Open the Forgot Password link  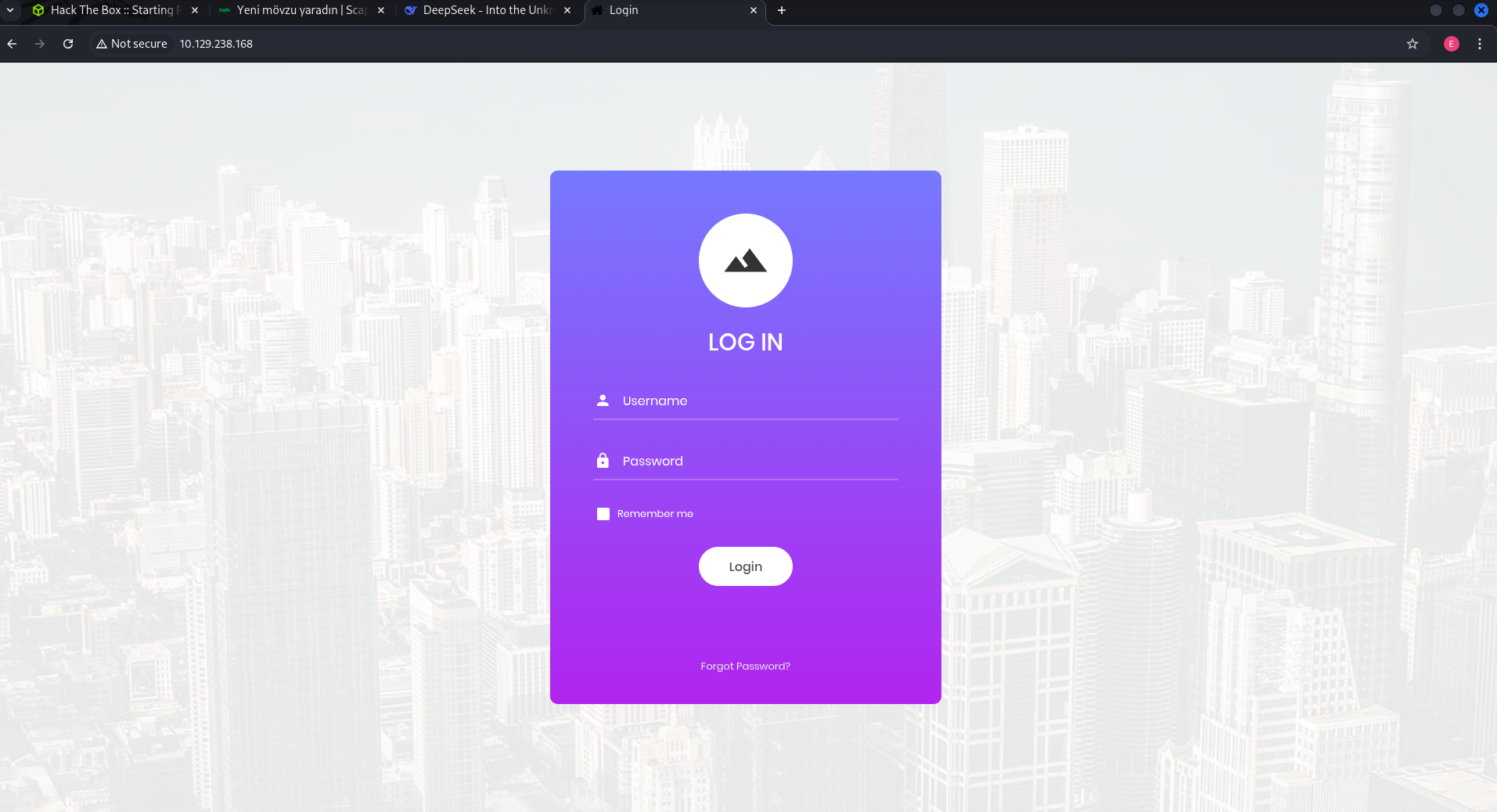coord(745,666)
